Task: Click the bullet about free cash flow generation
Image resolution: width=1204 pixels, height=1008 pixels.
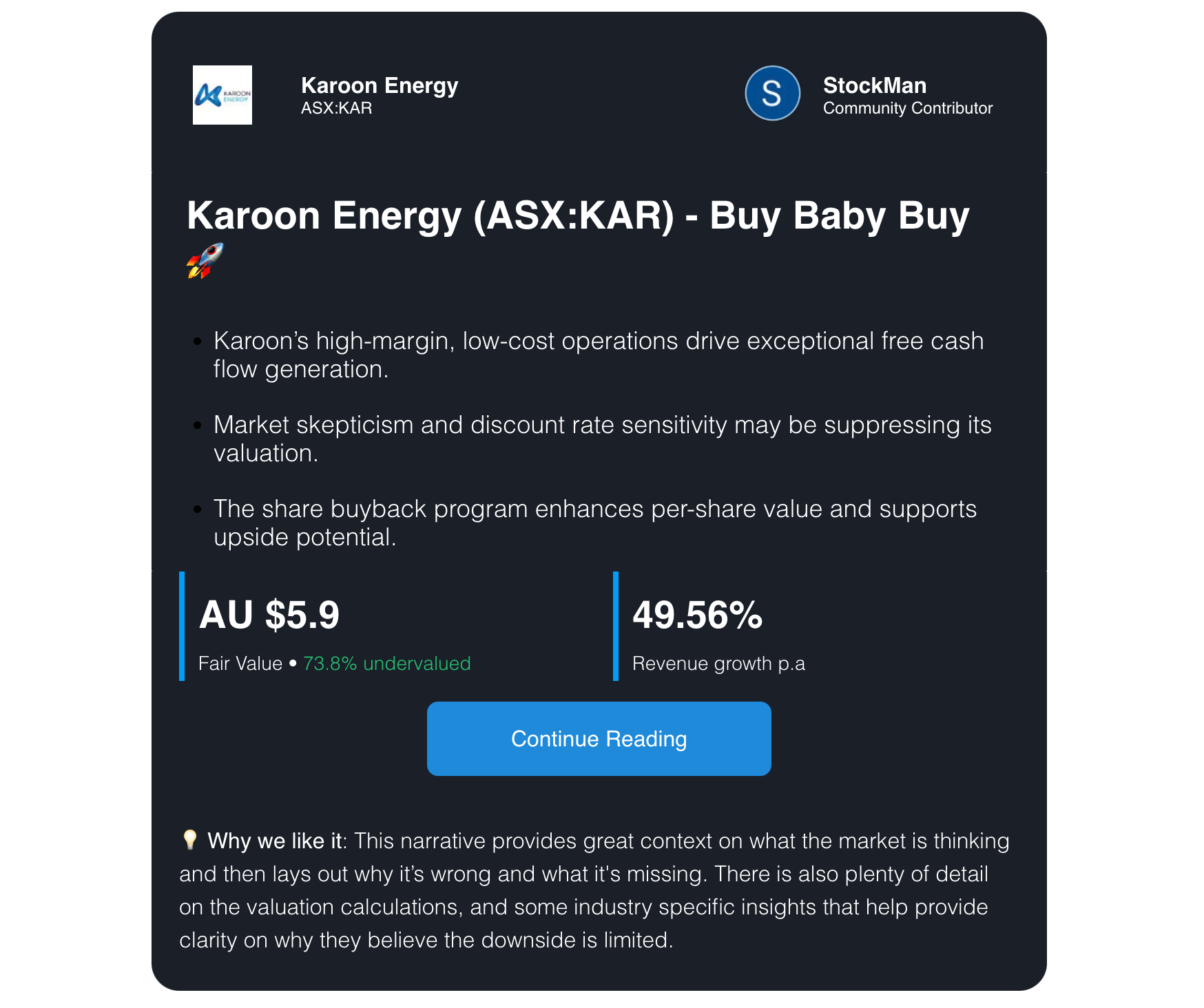Action: (x=598, y=355)
